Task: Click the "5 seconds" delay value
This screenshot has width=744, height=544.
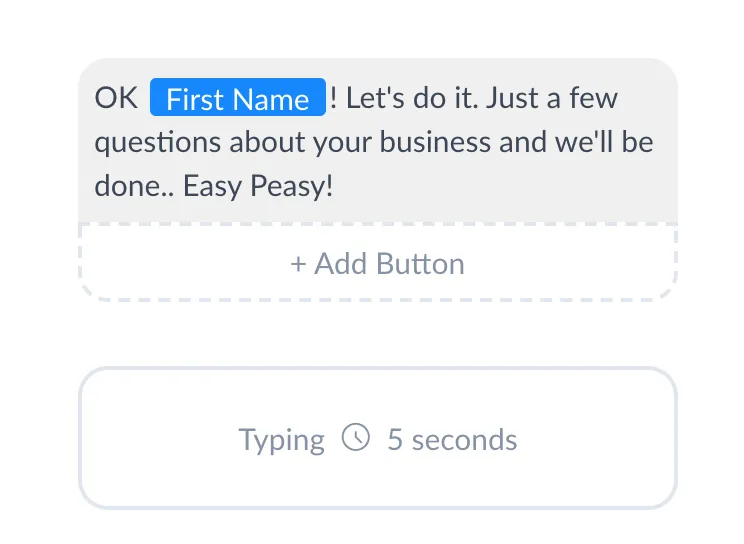Action: point(452,439)
